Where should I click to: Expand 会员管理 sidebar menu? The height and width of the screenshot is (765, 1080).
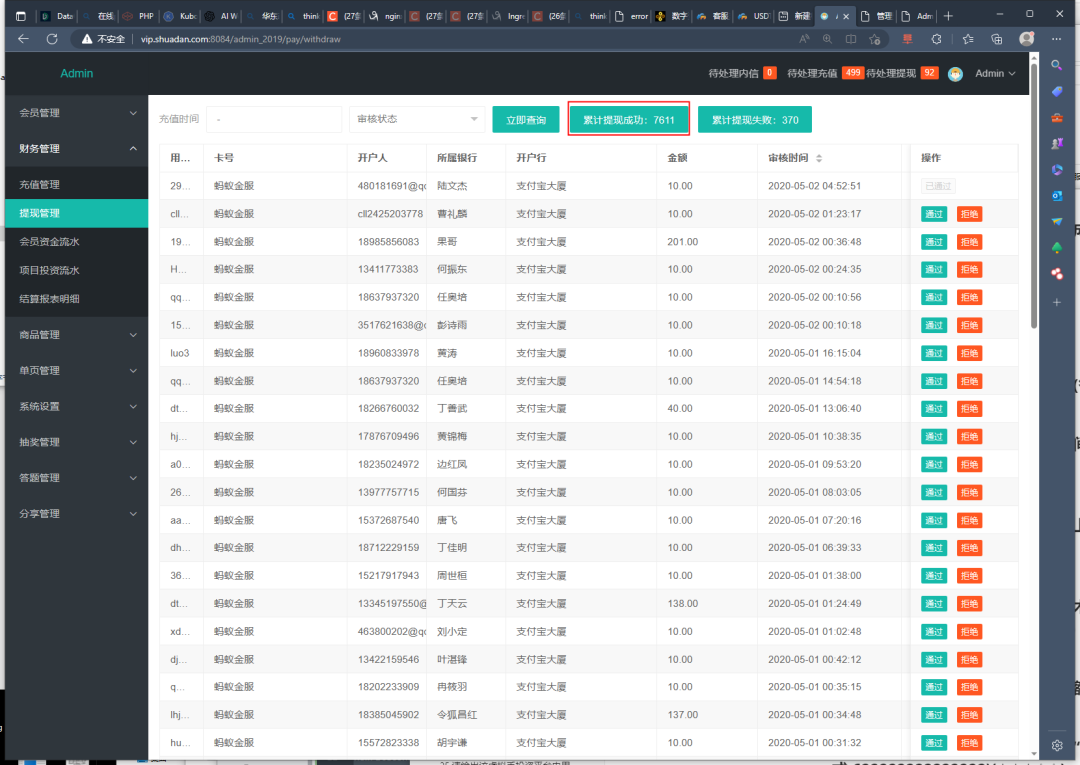[76, 113]
